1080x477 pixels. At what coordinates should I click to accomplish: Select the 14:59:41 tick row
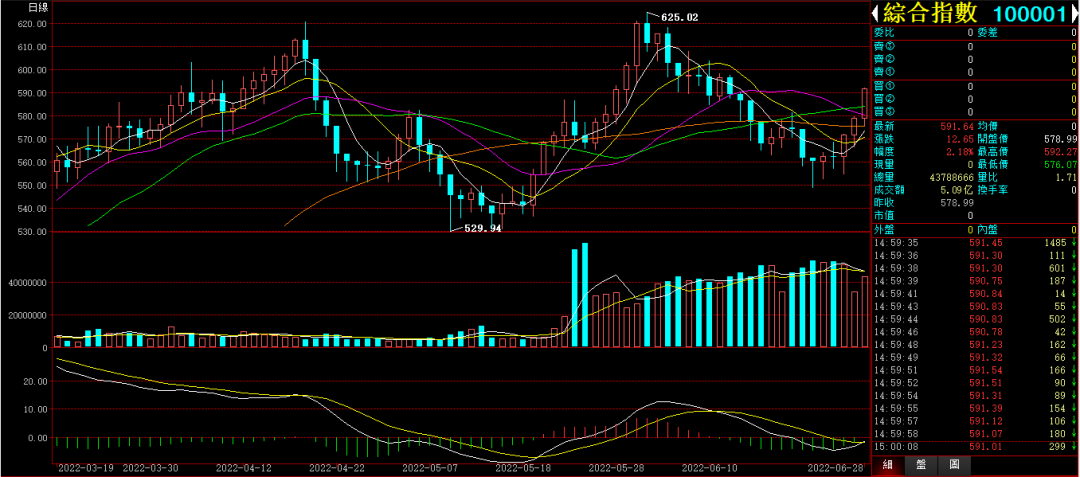click(x=975, y=293)
